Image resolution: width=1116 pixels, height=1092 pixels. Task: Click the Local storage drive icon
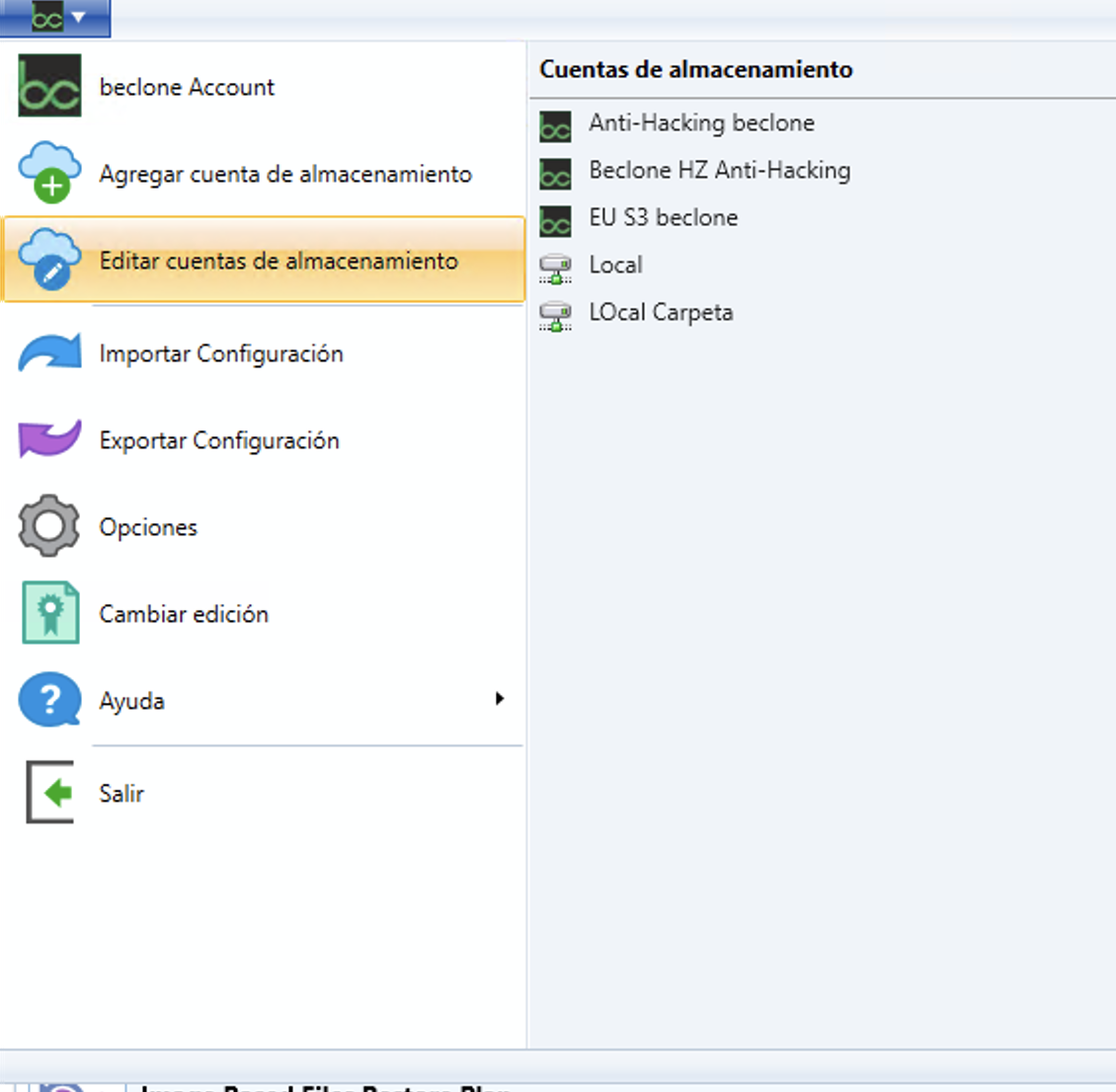(555, 269)
